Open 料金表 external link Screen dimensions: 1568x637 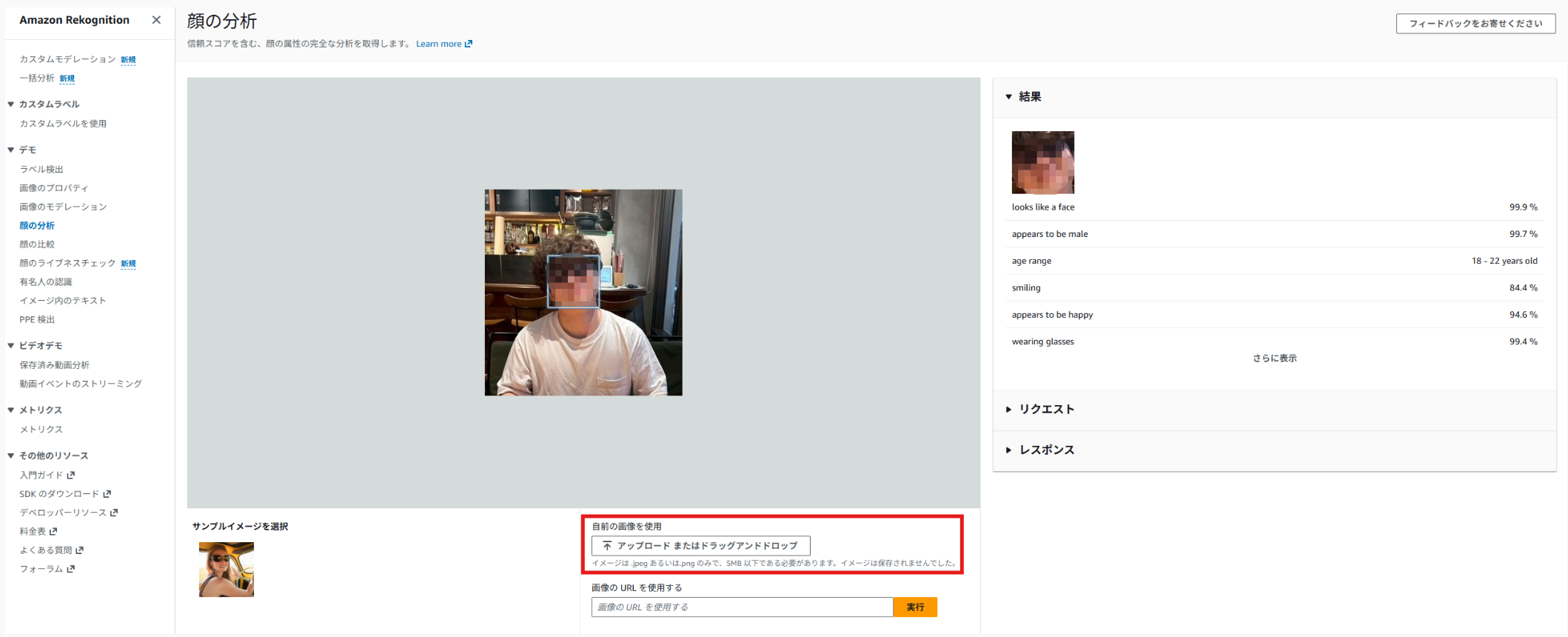pyautogui.click(x=38, y=531)
